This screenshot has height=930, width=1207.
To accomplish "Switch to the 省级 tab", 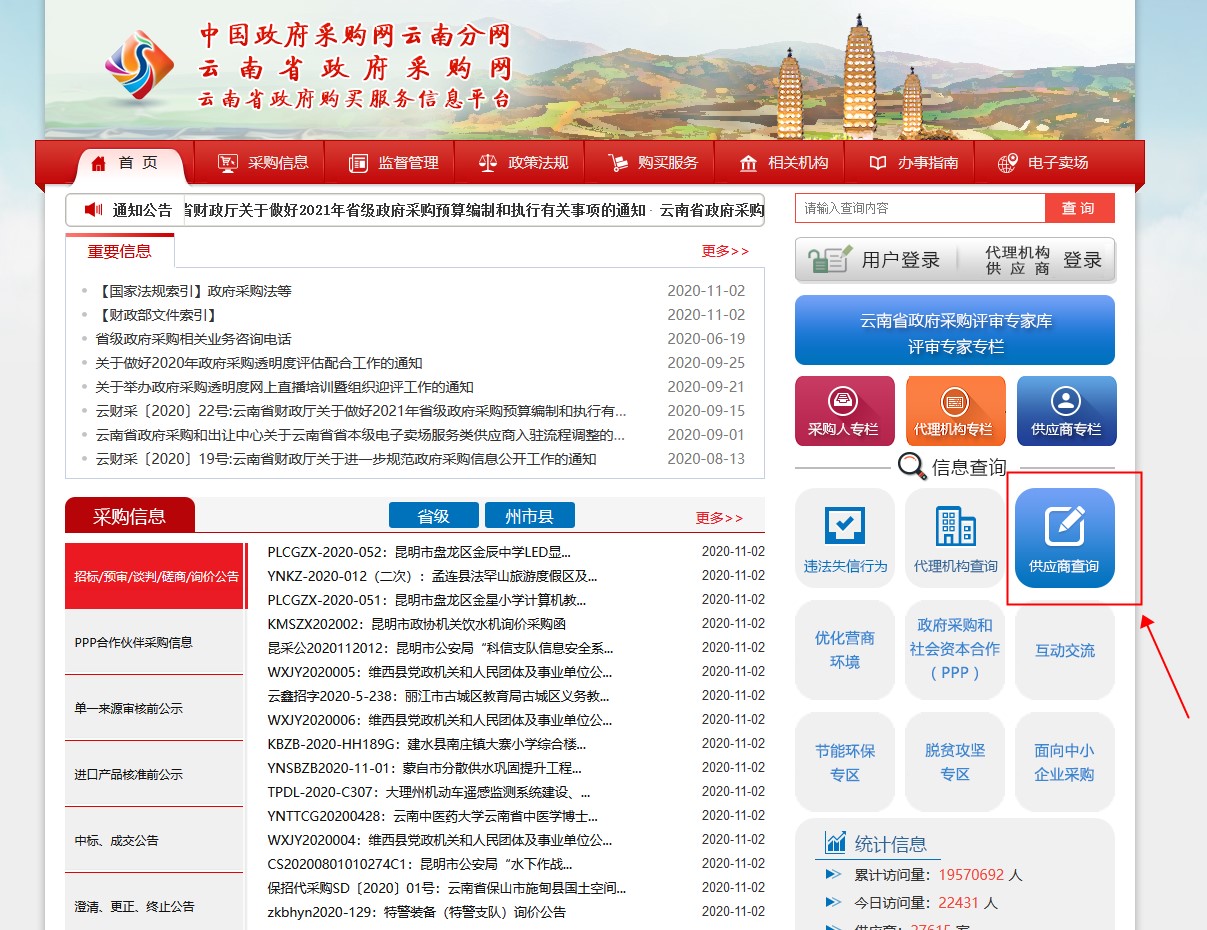I will click(x=434, y=516).
